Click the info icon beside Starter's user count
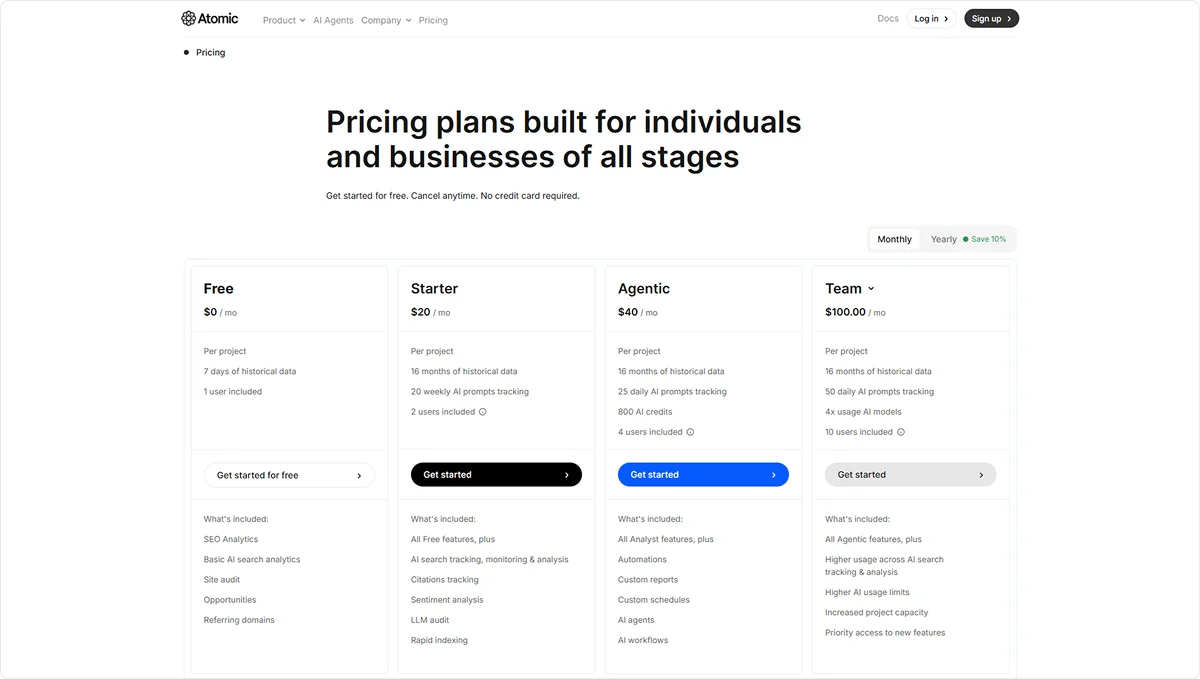This screenshot has height=679, width=1200. (x=481, y=411)
